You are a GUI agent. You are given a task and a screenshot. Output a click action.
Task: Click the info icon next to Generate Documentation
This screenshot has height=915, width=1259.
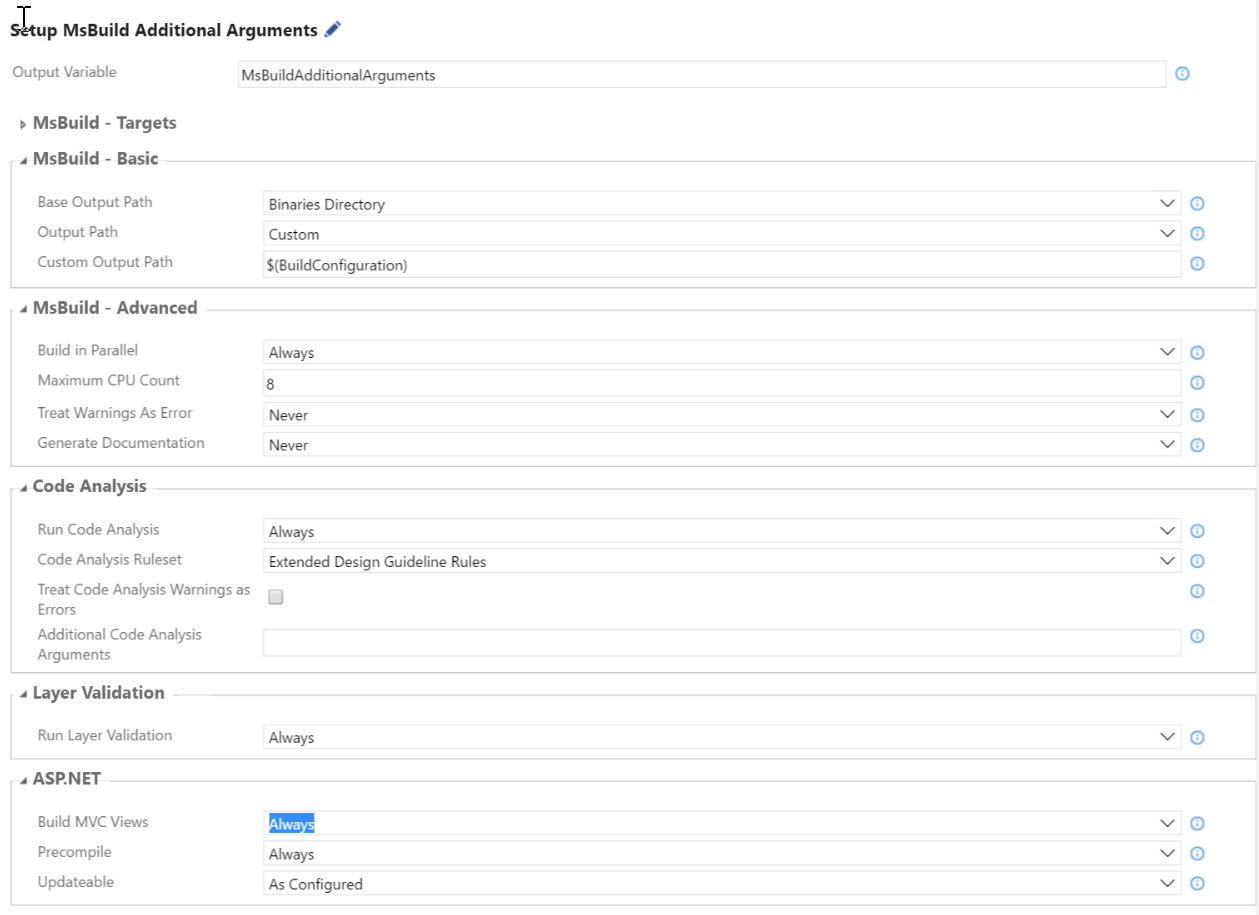click(1196, 444)
